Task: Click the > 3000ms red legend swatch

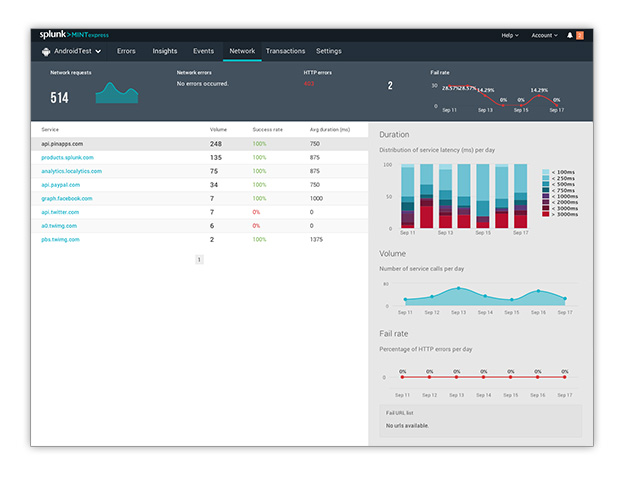Action: pos(545,214)
